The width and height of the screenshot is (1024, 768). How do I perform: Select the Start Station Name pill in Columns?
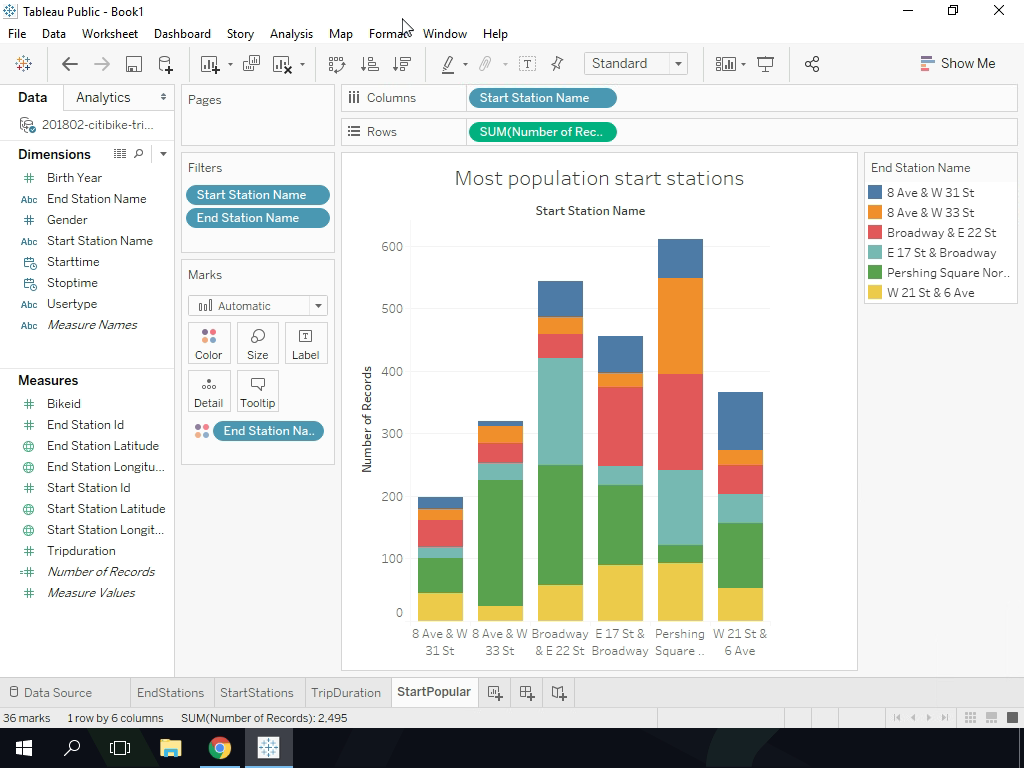click(x=541, y=98)
